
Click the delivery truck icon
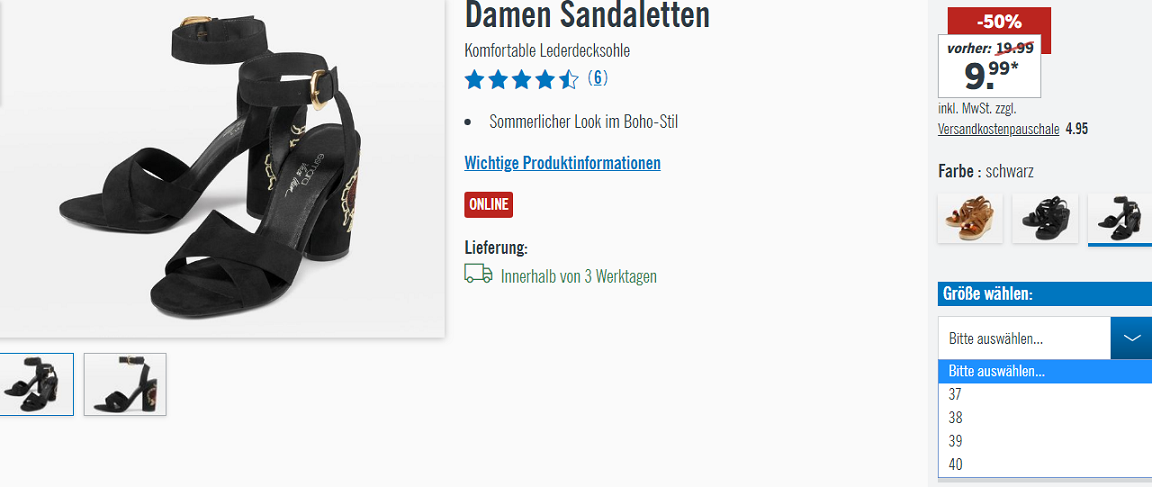478,274
